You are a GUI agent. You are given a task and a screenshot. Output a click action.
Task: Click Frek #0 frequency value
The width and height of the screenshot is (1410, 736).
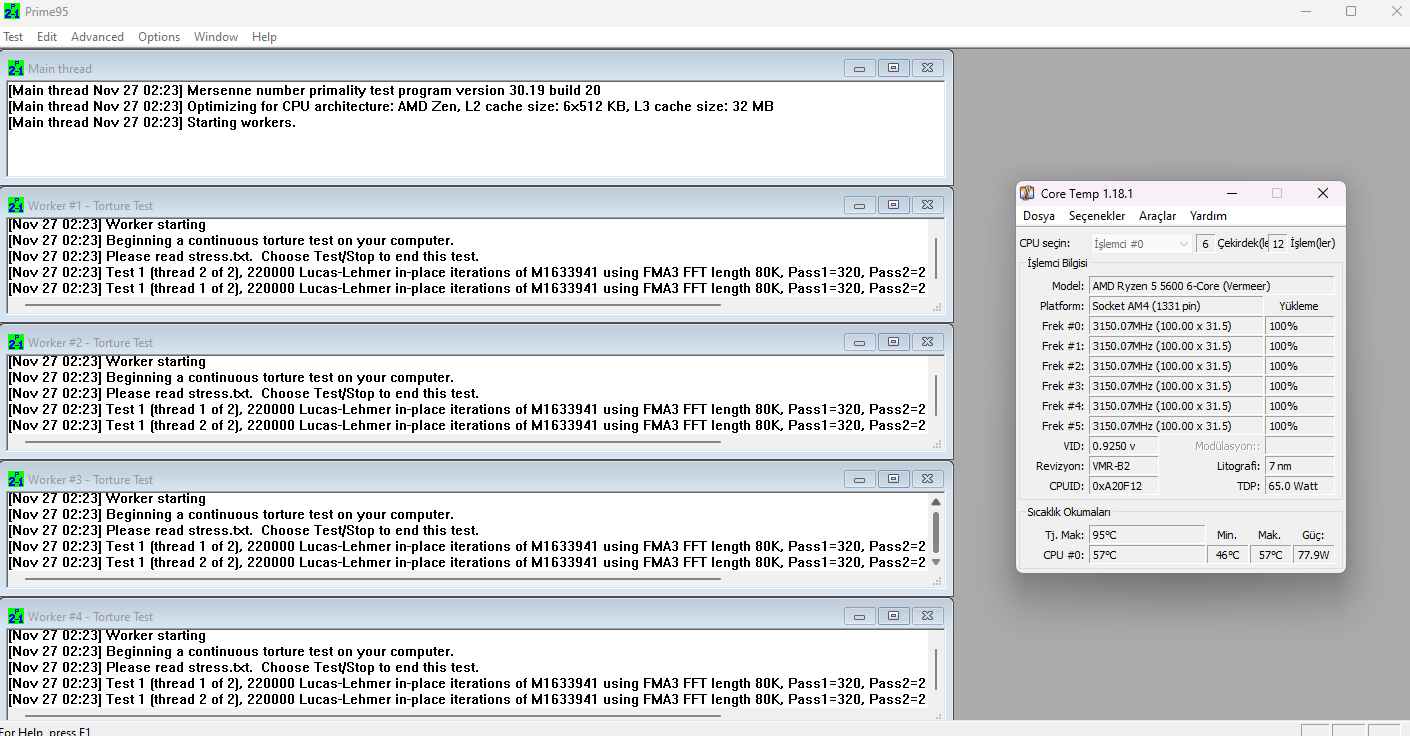(x=1176, y=326)
